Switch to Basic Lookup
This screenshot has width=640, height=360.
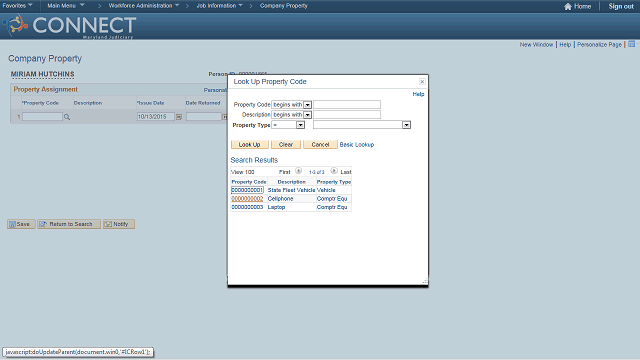[x=357, y=144]
